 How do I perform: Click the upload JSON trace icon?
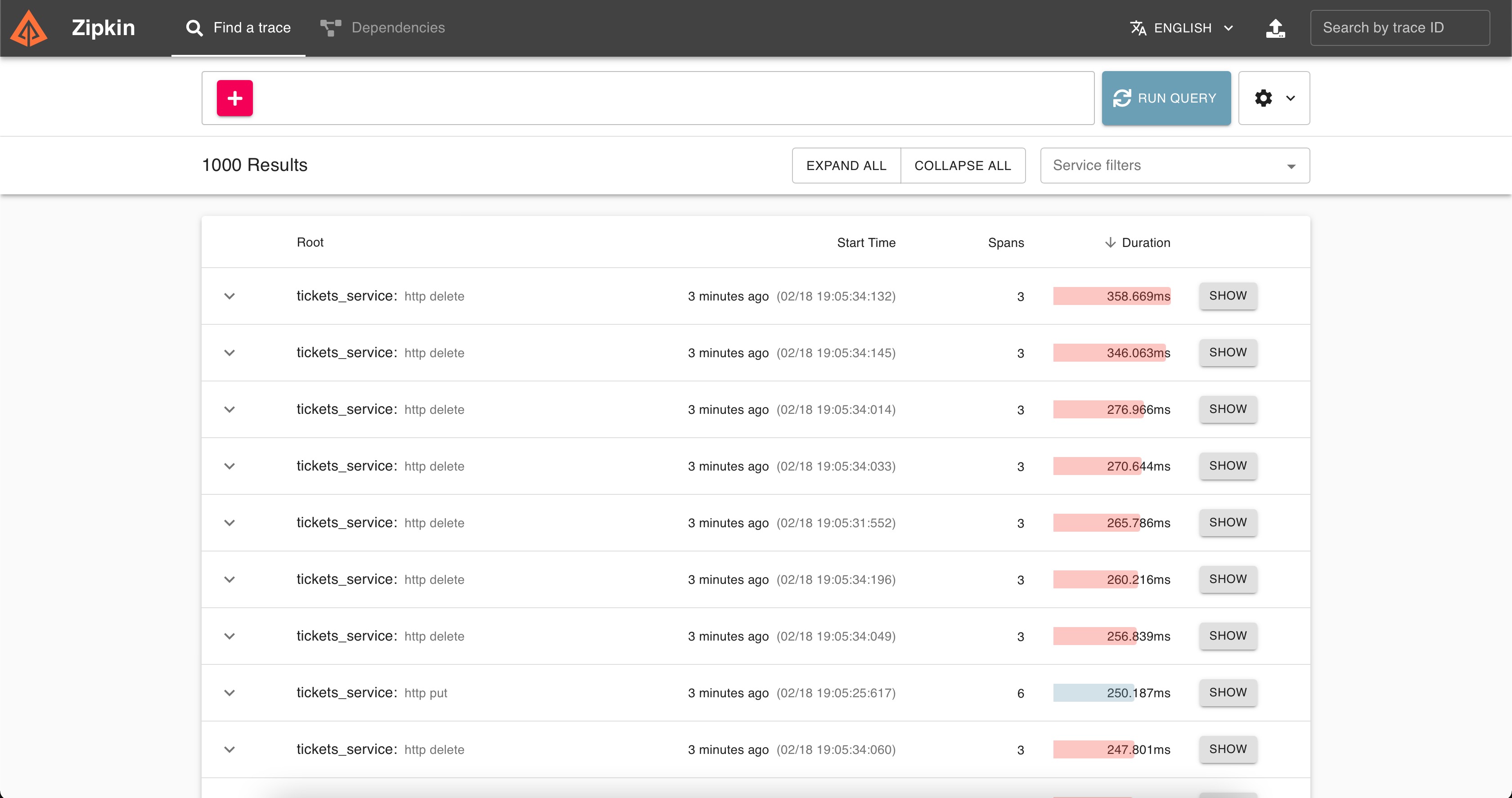click(x=1275, y=27)
